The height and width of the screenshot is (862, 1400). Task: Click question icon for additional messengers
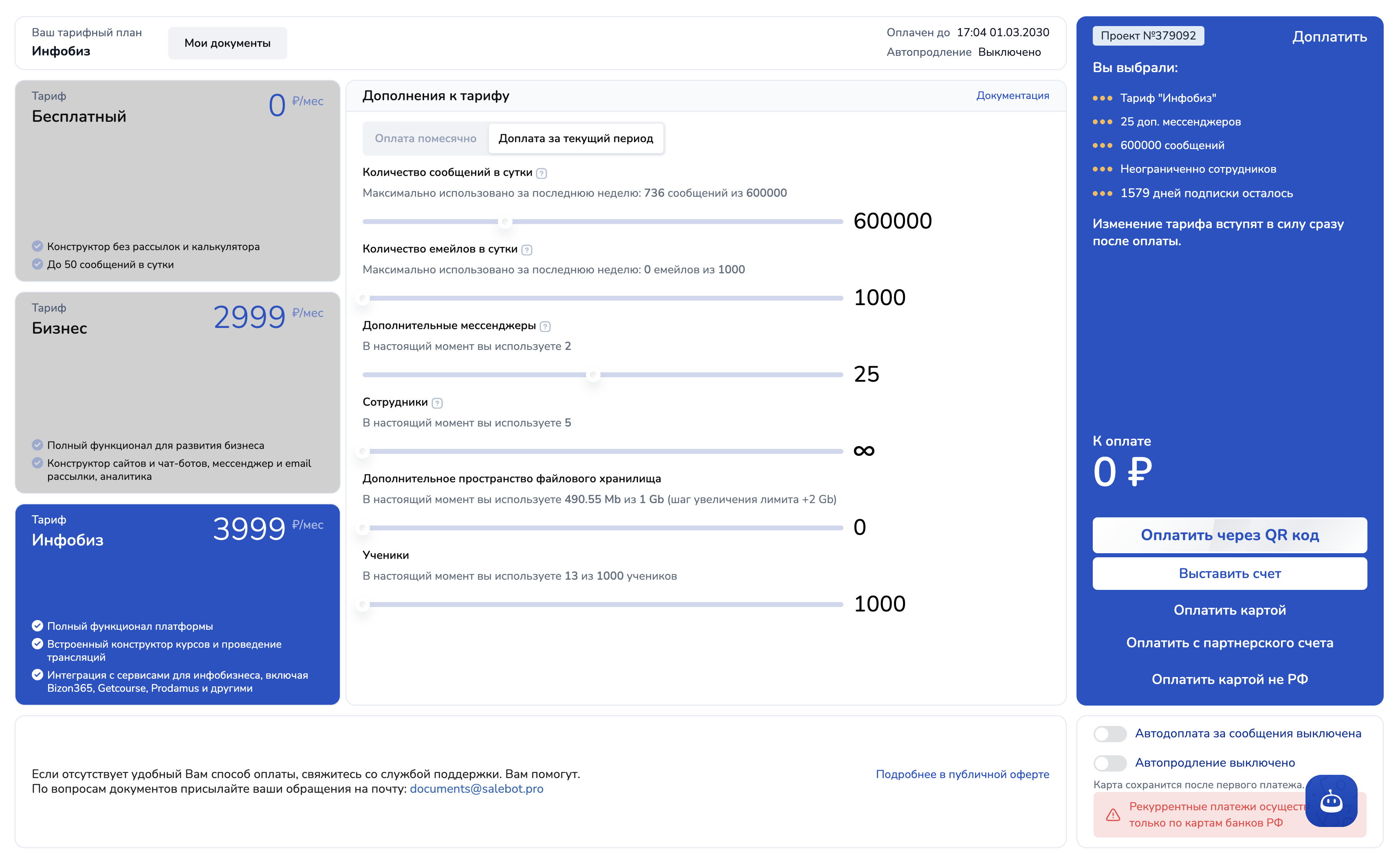pyautogui.click(x=545, y=327)
